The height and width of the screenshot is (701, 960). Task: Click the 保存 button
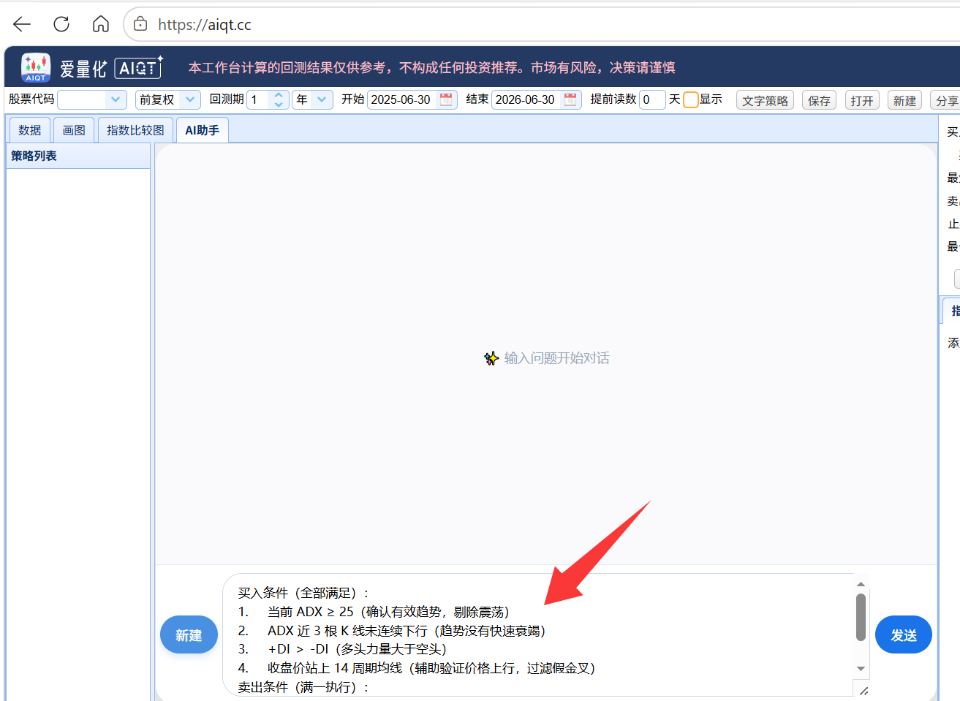(x=819, y=100)
